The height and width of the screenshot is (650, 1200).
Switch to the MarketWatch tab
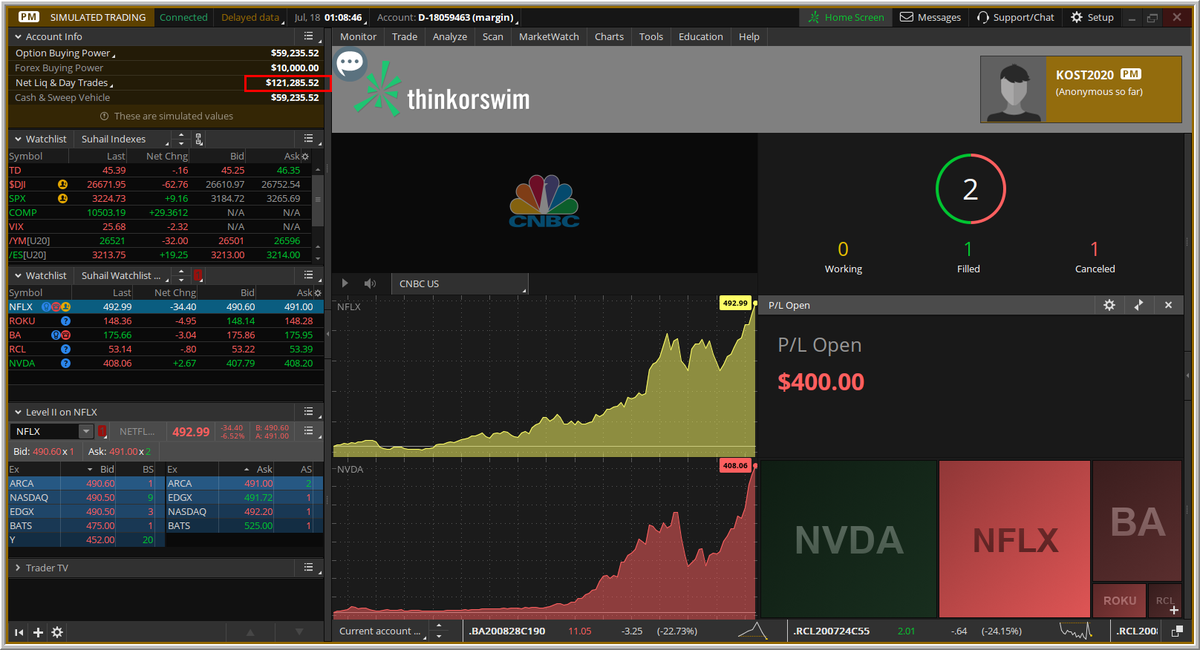point(549,37)
